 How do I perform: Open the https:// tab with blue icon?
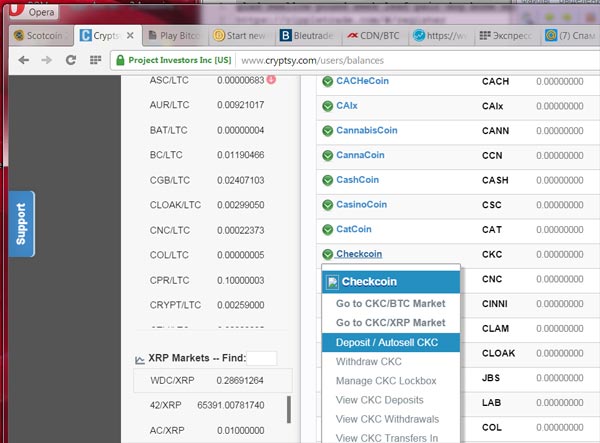[441, 36]
